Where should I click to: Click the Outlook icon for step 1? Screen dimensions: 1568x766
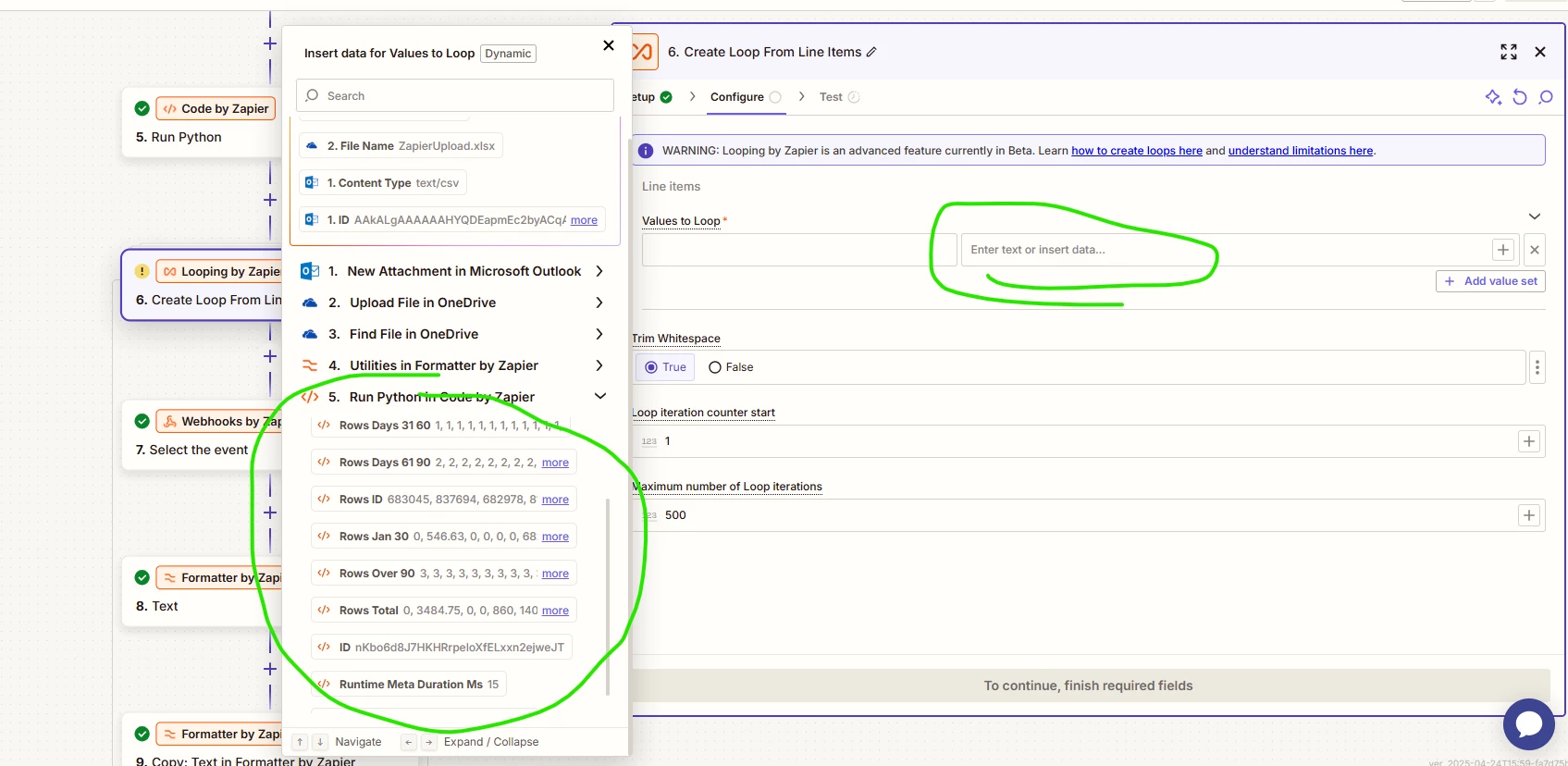pos(310,271)
